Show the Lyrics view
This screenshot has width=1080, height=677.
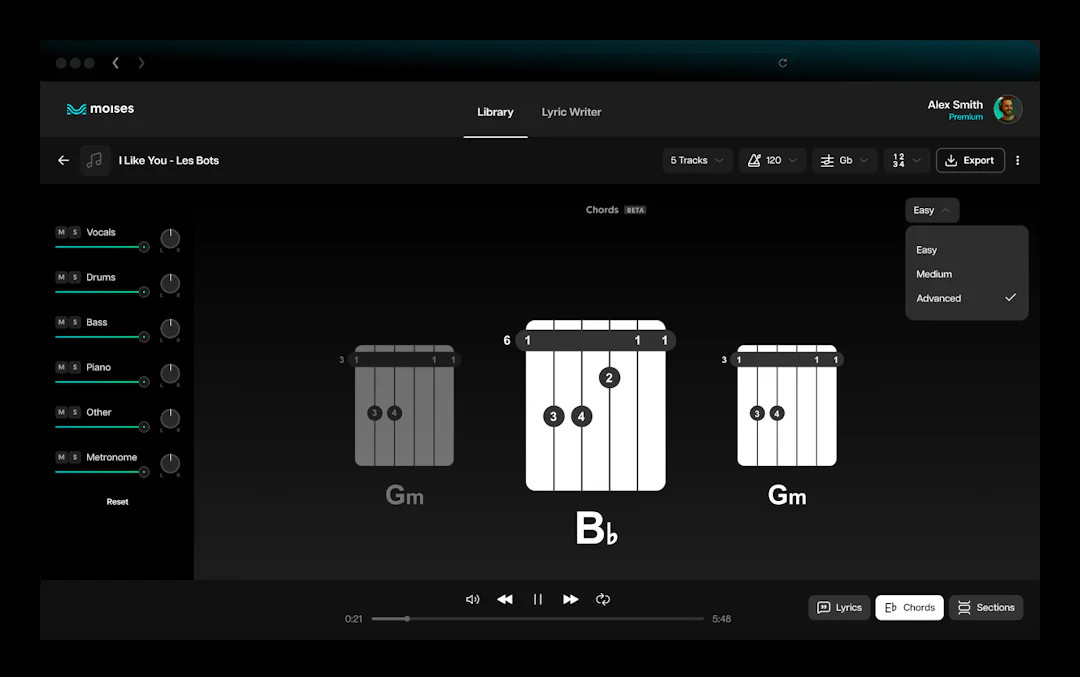(839, 607)
